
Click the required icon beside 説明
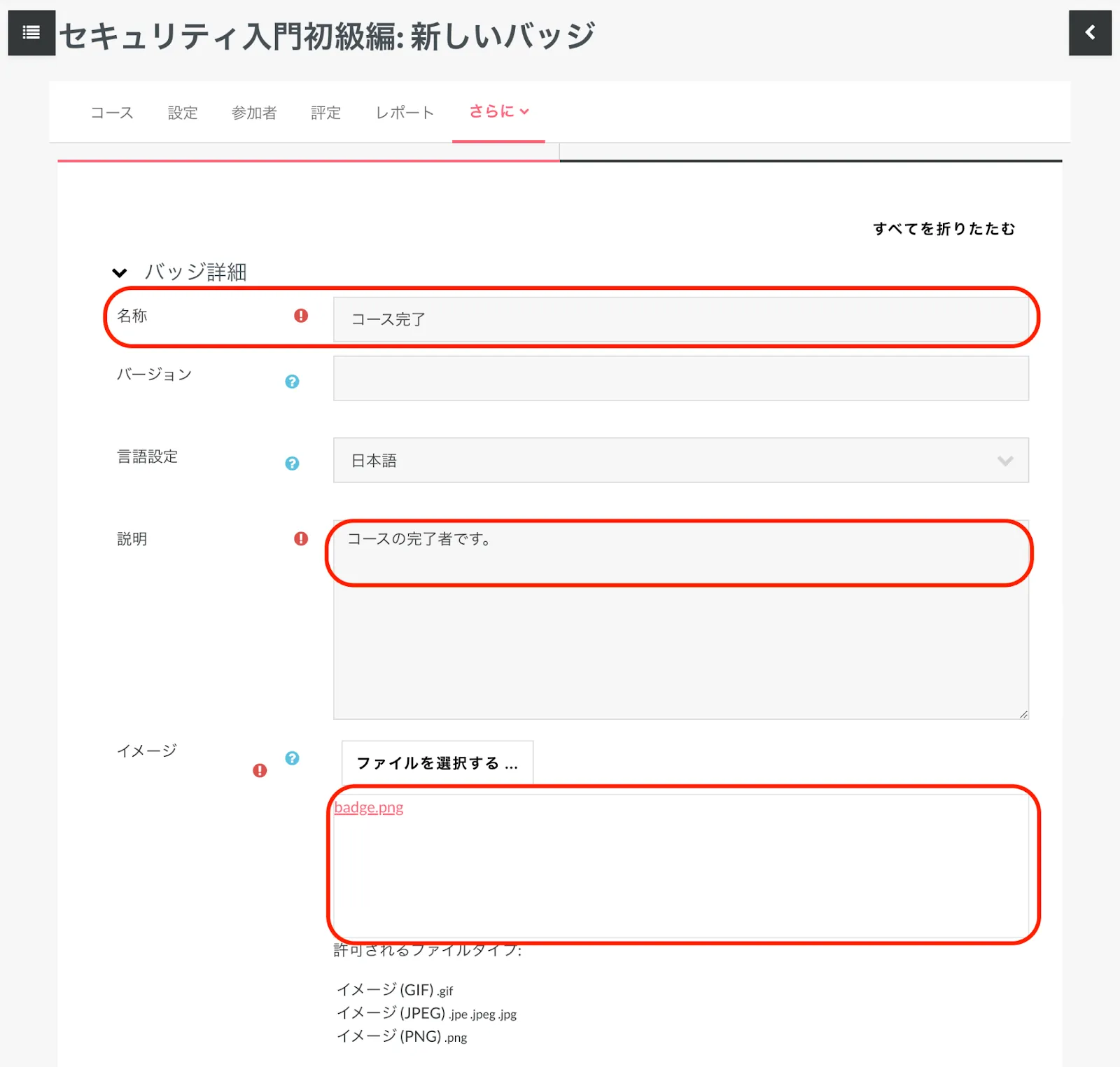pyautogui.click(x=301, y=538)
